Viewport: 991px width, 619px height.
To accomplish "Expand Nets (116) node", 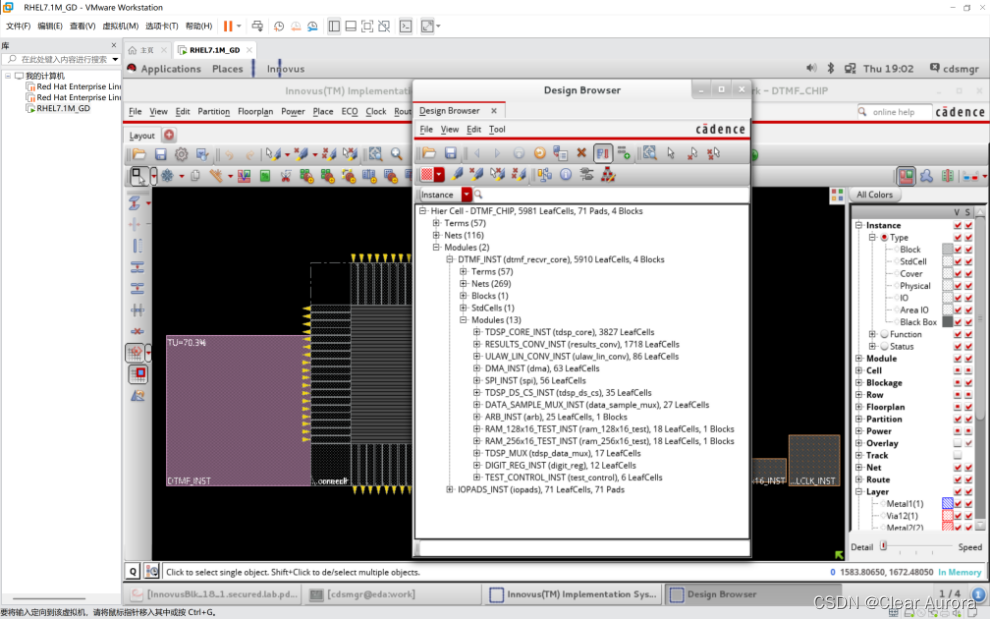I will [x=436, y=235].
